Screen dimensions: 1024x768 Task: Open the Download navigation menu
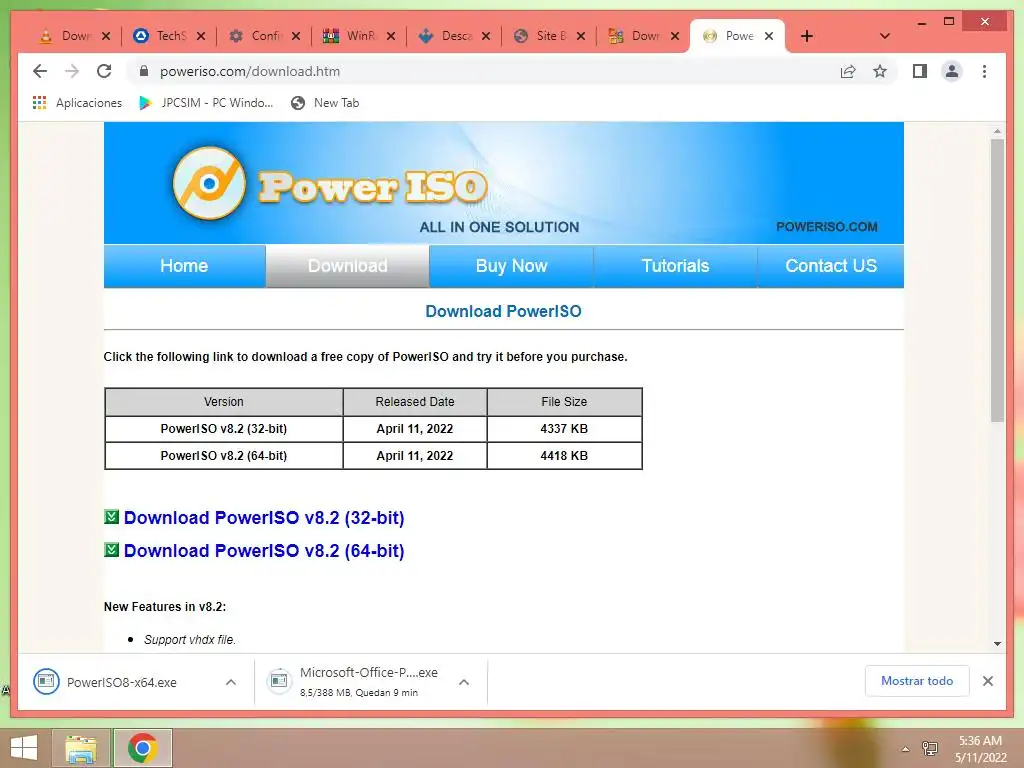[x=347, y=266]
